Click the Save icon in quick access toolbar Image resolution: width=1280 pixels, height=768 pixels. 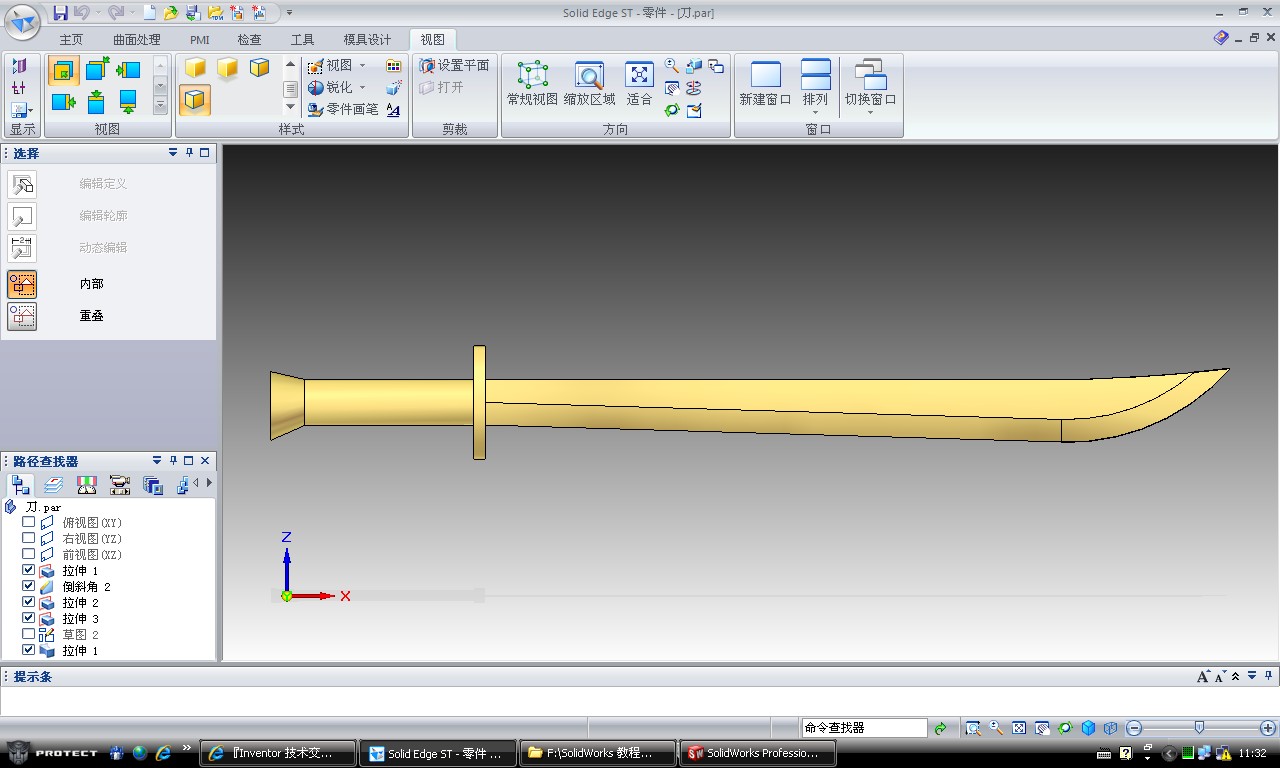click(61, 13)
